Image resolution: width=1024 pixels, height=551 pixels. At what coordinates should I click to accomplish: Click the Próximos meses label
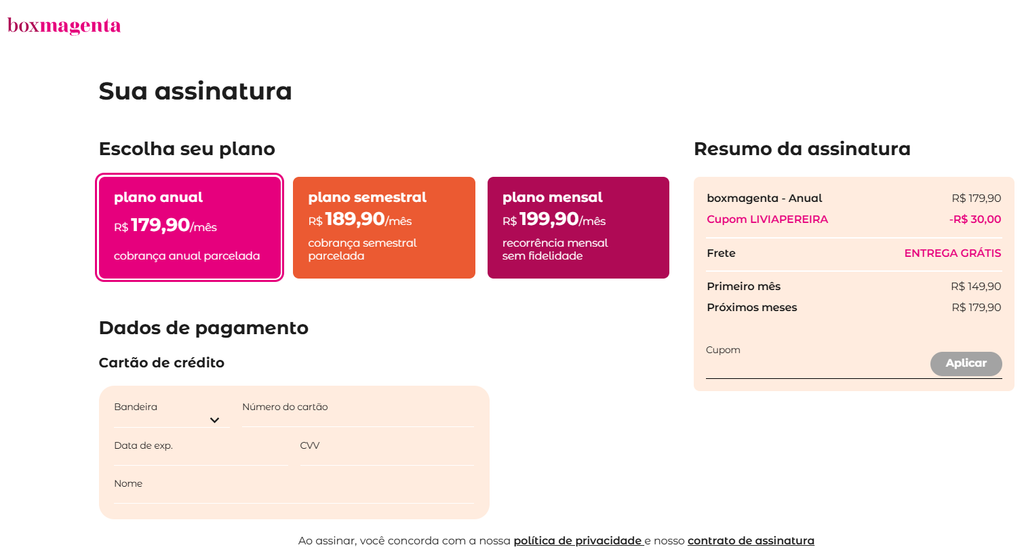click(752, 307)
